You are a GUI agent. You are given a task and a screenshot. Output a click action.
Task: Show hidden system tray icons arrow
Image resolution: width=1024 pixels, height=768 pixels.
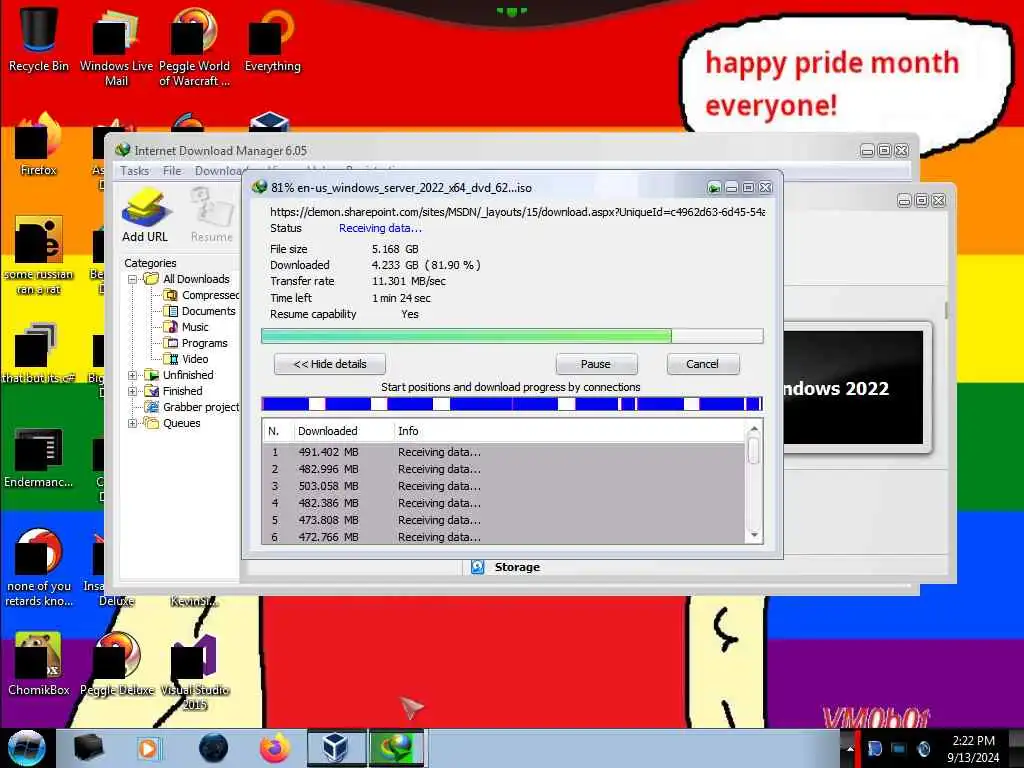point(850,748)
